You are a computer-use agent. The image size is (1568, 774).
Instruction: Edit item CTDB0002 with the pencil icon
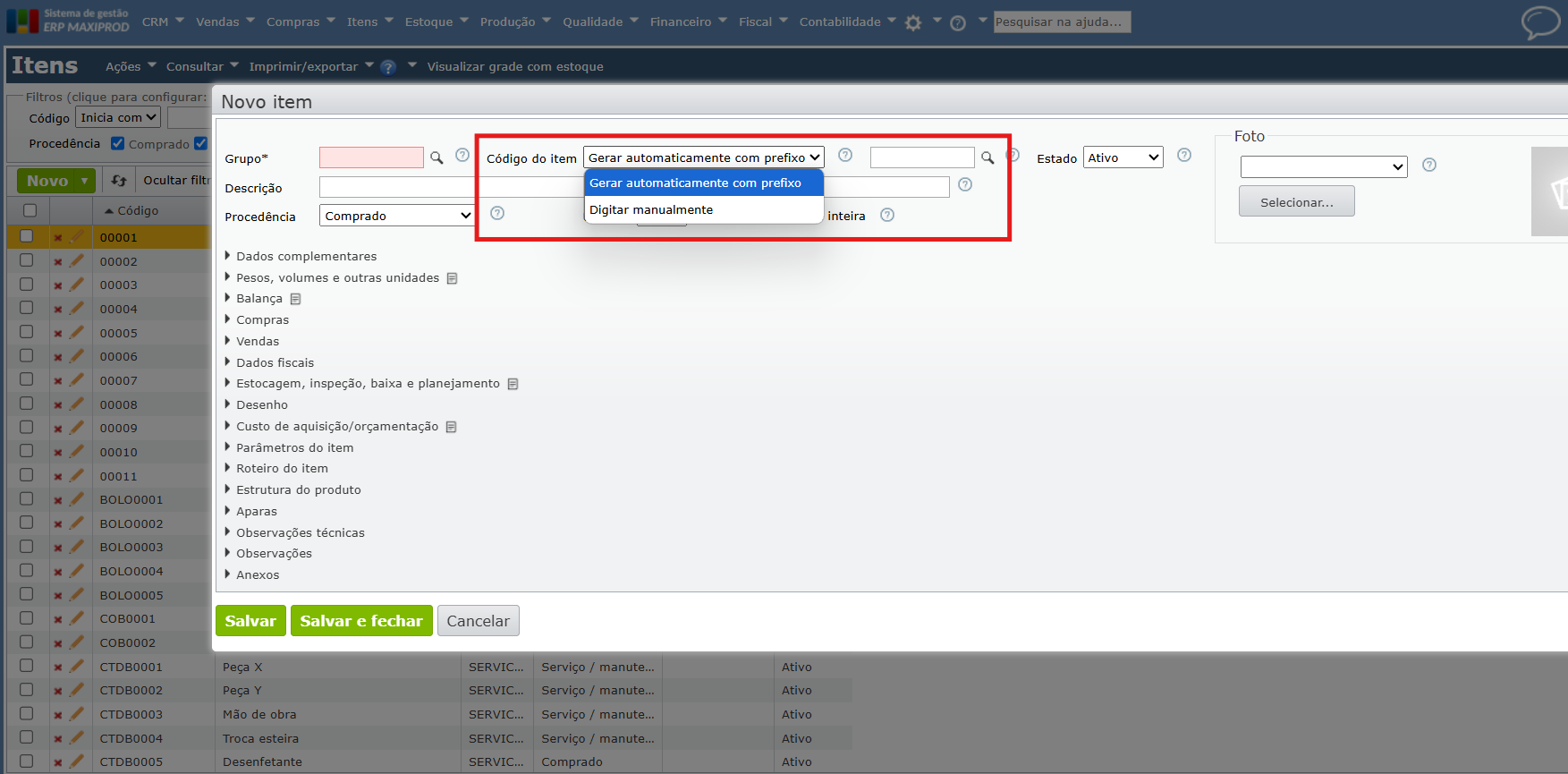pyautogui.click(x=77, y=690)
